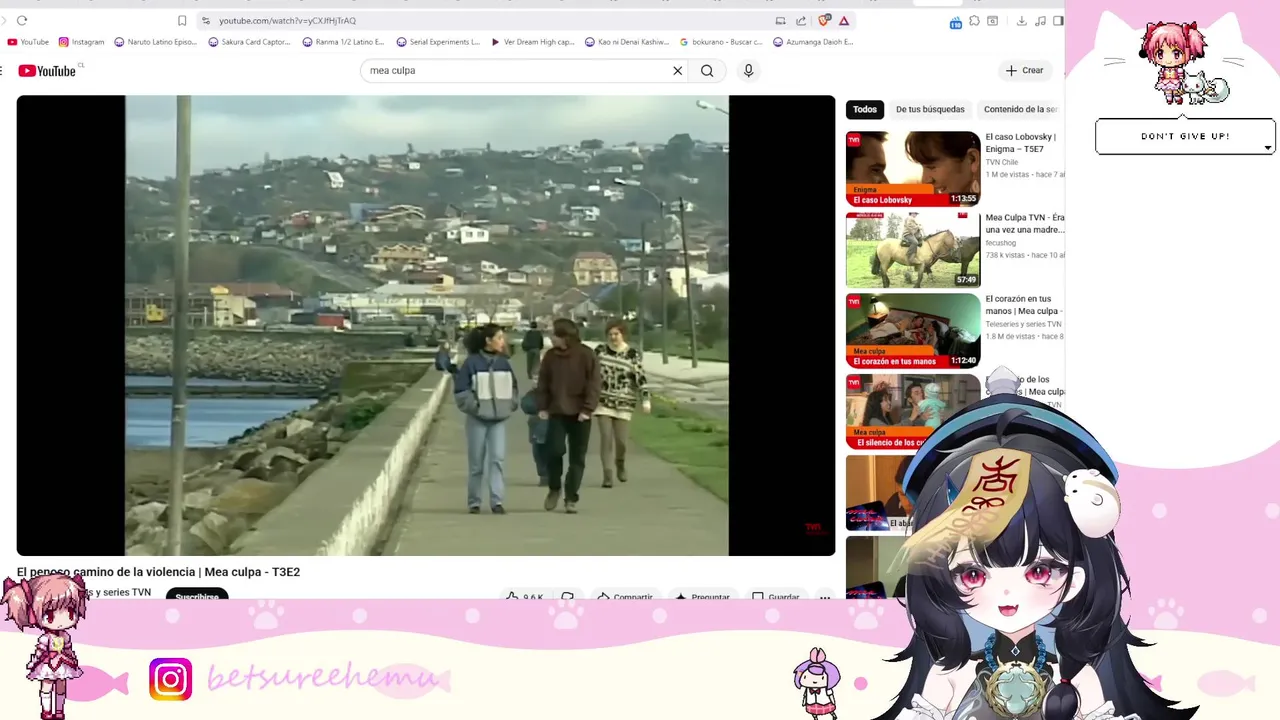
Task: Click the media control music note icon
Action: point(1040,20)
